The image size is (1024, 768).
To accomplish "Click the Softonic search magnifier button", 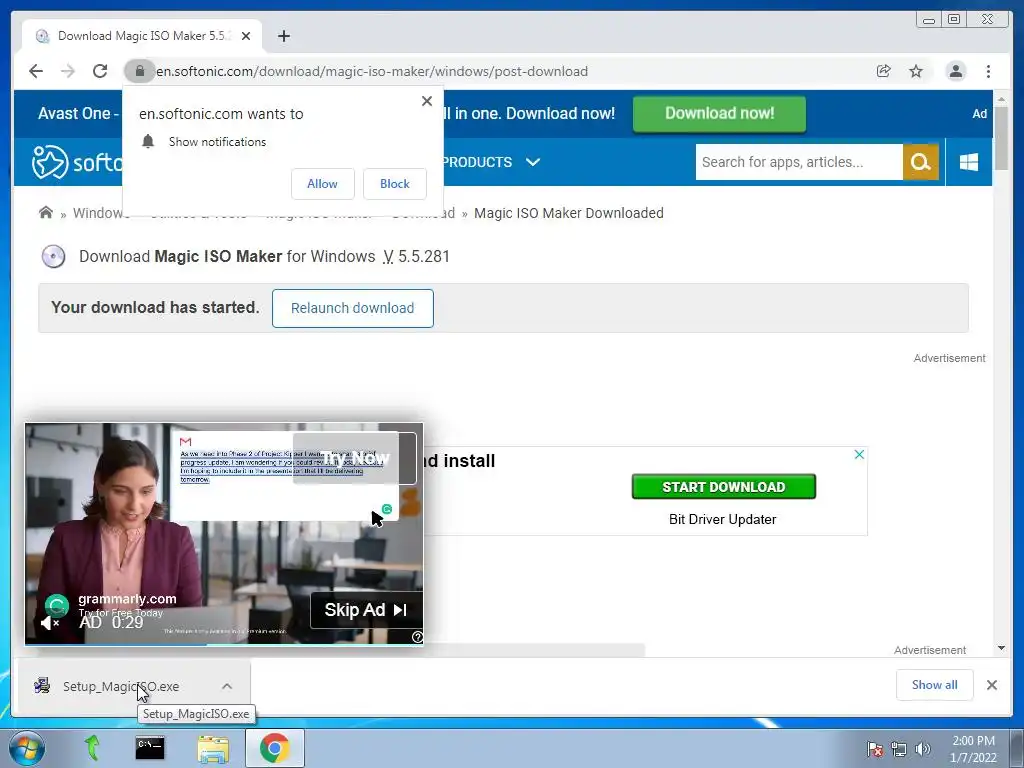I will [x=921, y=162].
